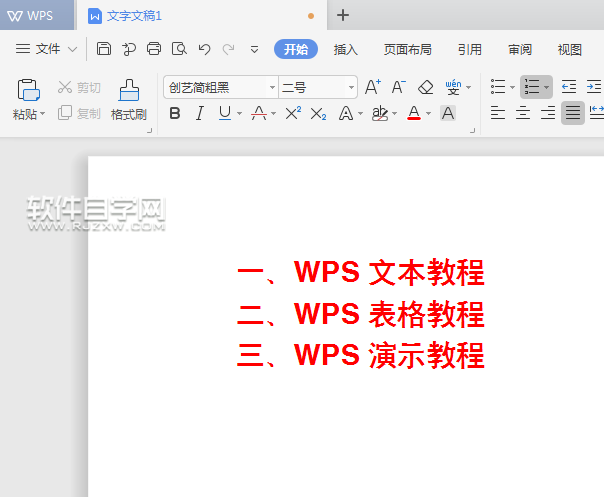Toggle bold formatting
Viewport: 604px width, 497px height.
pyautogui.click(x=175, y=113)
